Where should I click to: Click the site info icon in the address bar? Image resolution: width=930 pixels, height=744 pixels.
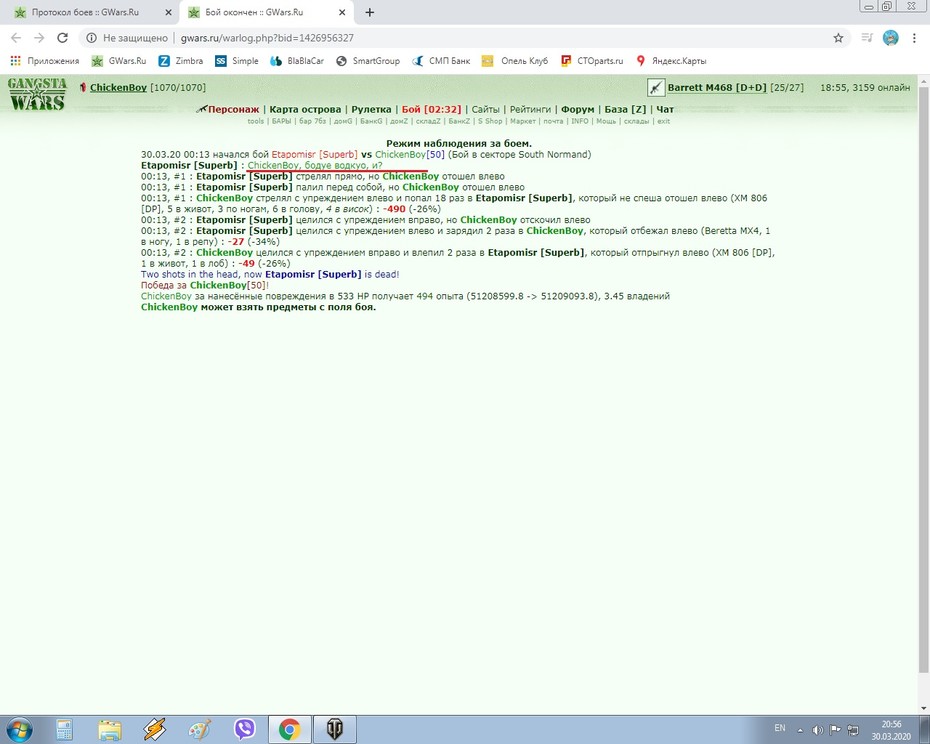(x=91, y=38)
